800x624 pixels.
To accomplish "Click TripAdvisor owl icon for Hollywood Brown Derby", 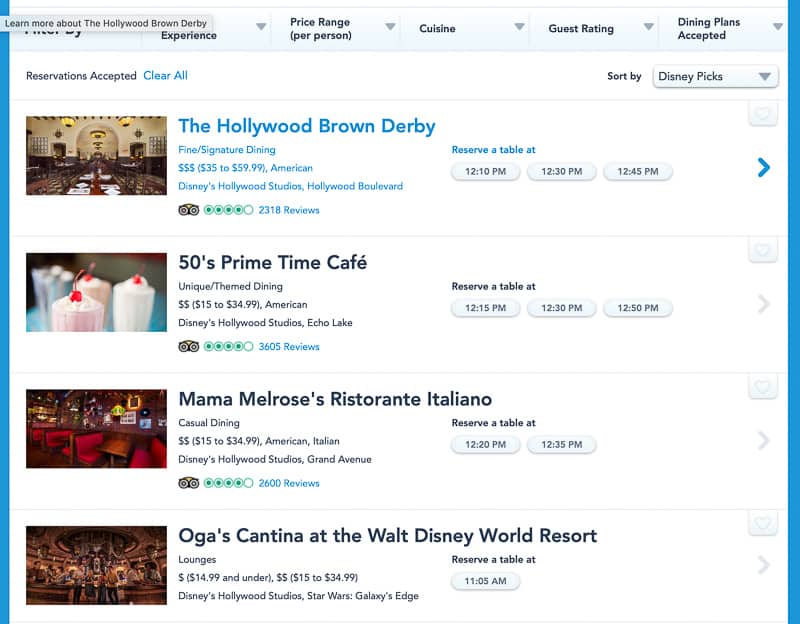I will pos(188,210).
